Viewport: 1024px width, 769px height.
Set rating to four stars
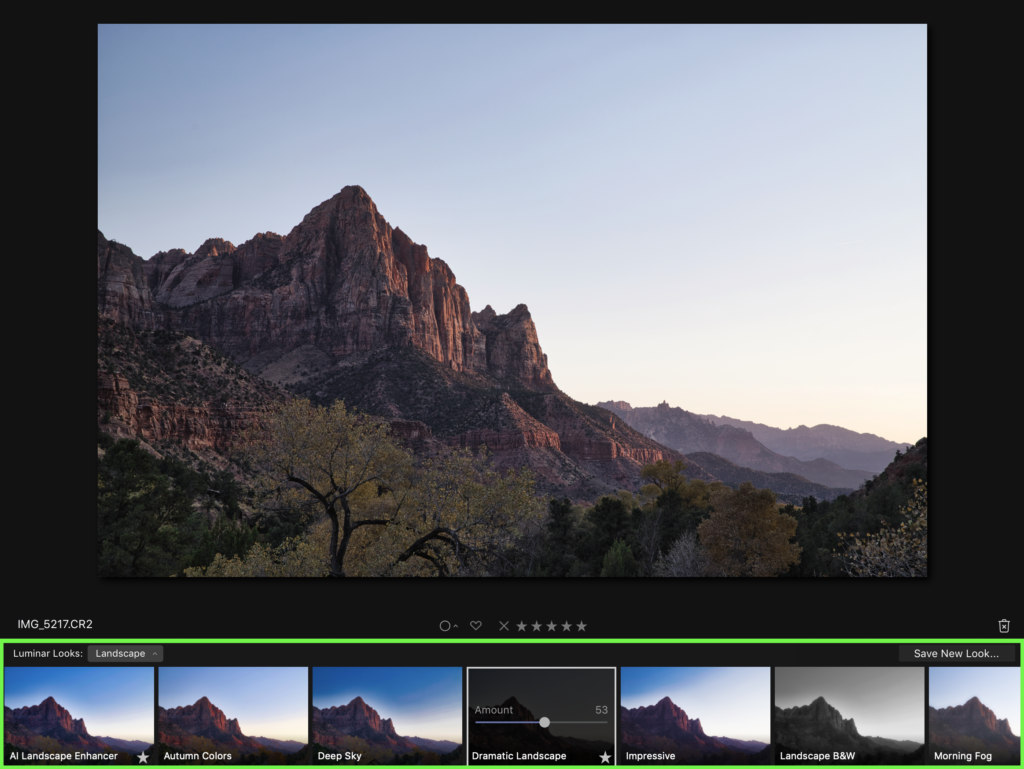(x=567, y=625)
